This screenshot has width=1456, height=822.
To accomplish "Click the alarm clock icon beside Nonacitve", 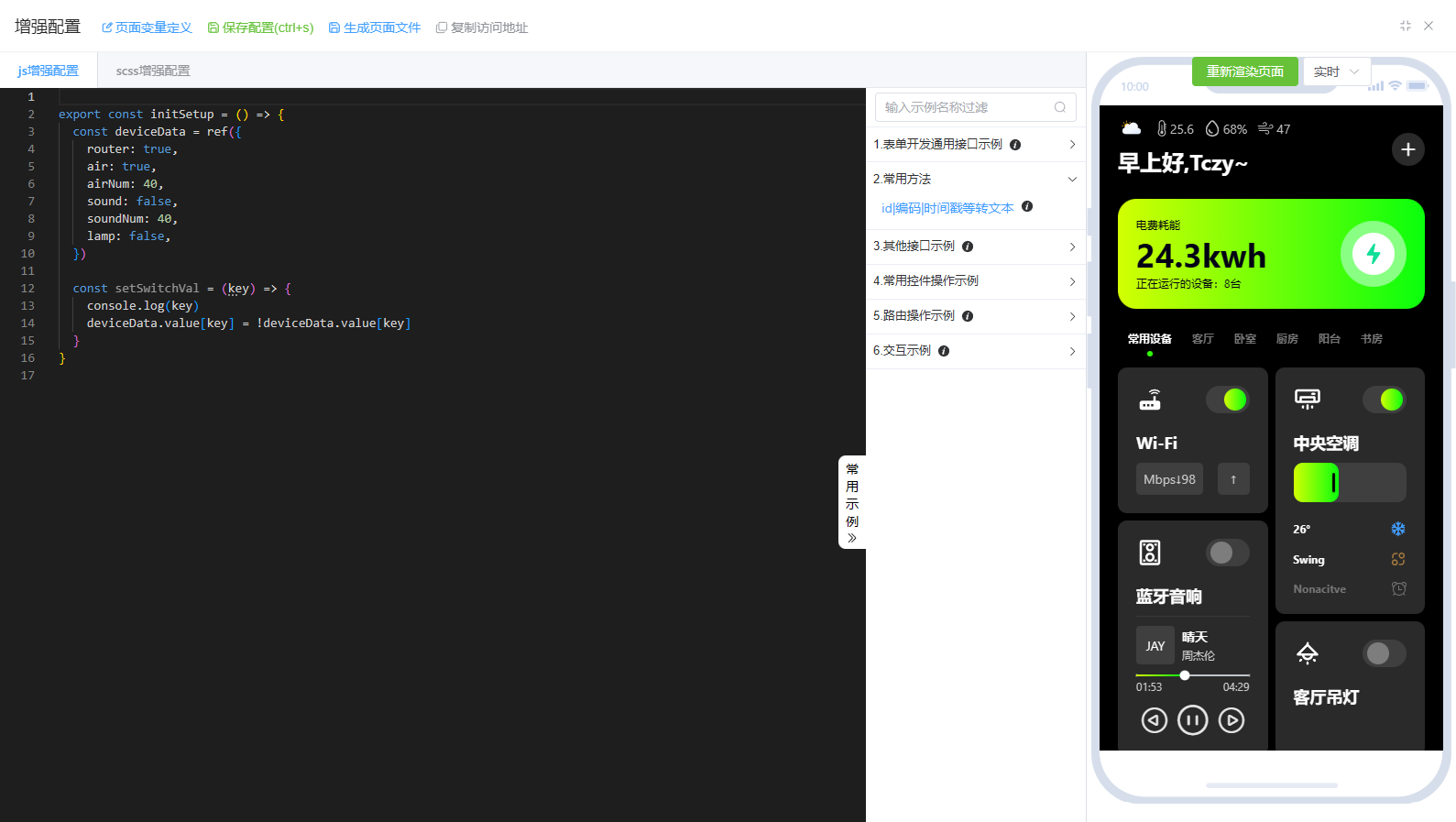I will coord(1398,589).
